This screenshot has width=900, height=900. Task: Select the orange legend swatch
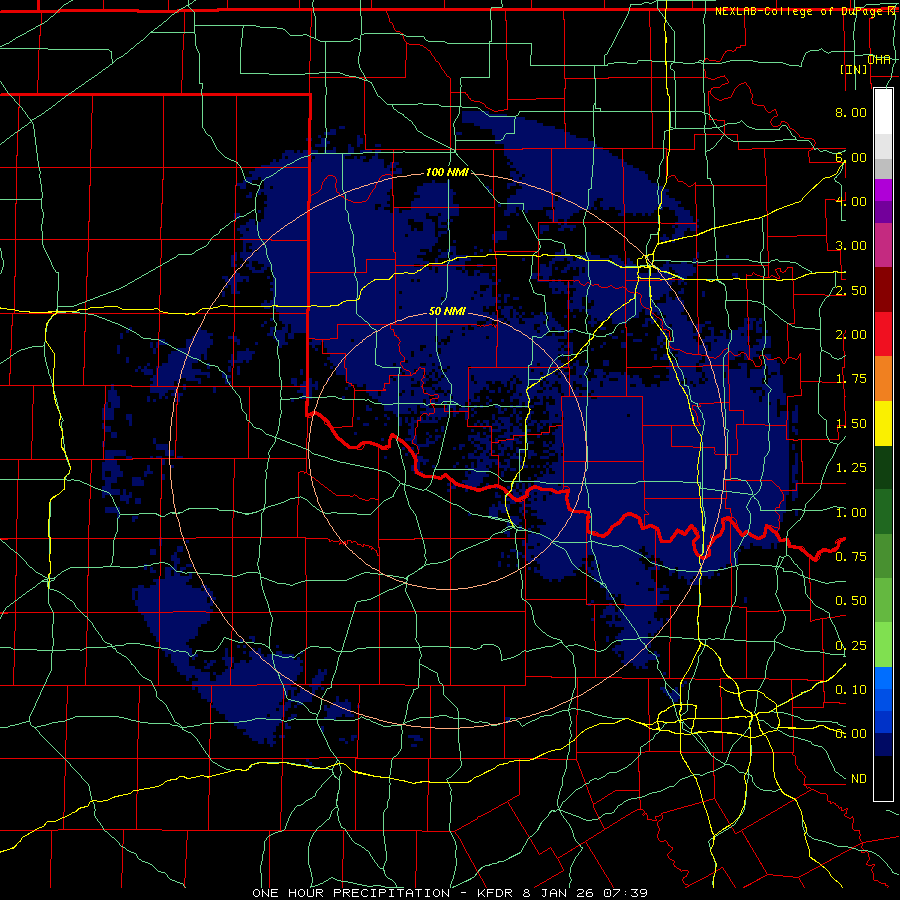click(x=883, y=379)
